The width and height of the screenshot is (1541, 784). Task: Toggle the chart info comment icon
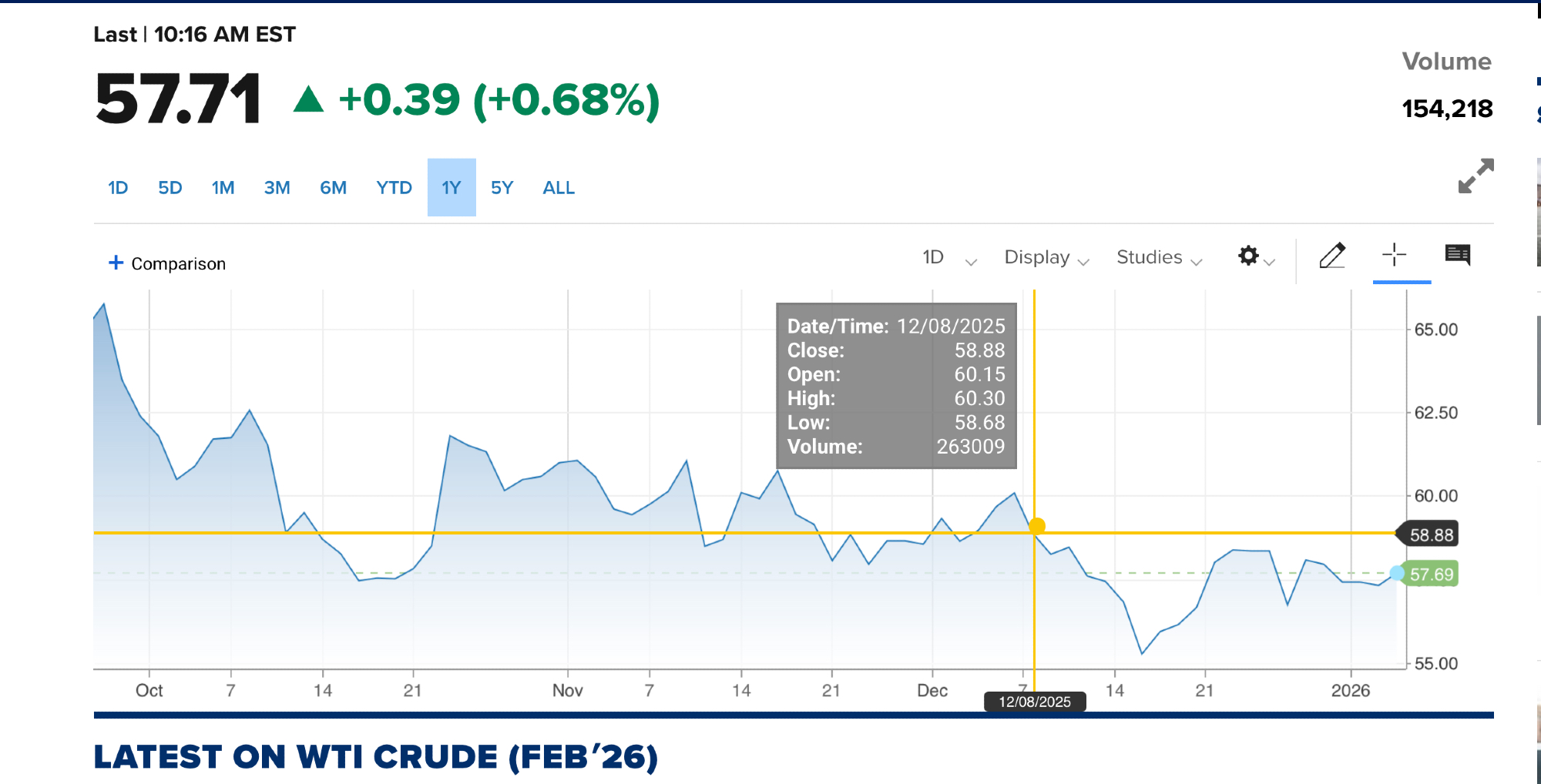tap(1457, 255)
